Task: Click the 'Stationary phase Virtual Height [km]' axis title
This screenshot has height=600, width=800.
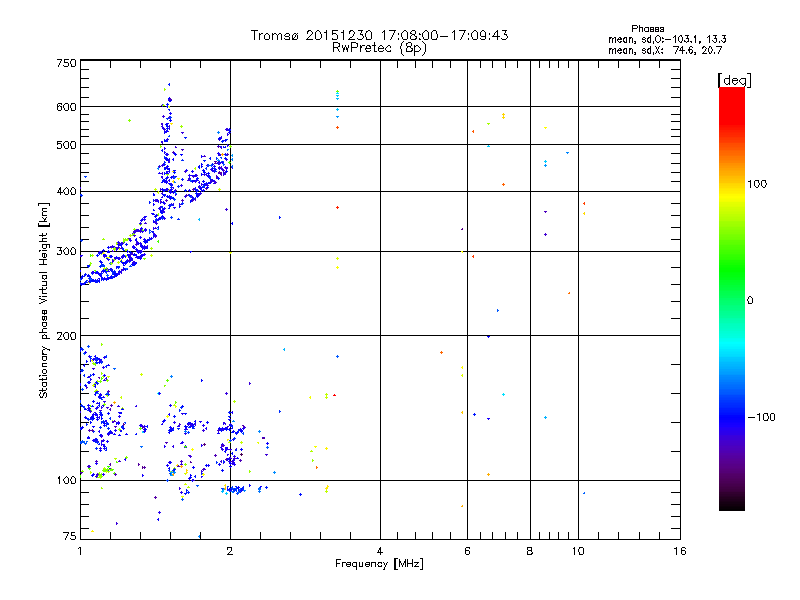Action: pos(43,300)
